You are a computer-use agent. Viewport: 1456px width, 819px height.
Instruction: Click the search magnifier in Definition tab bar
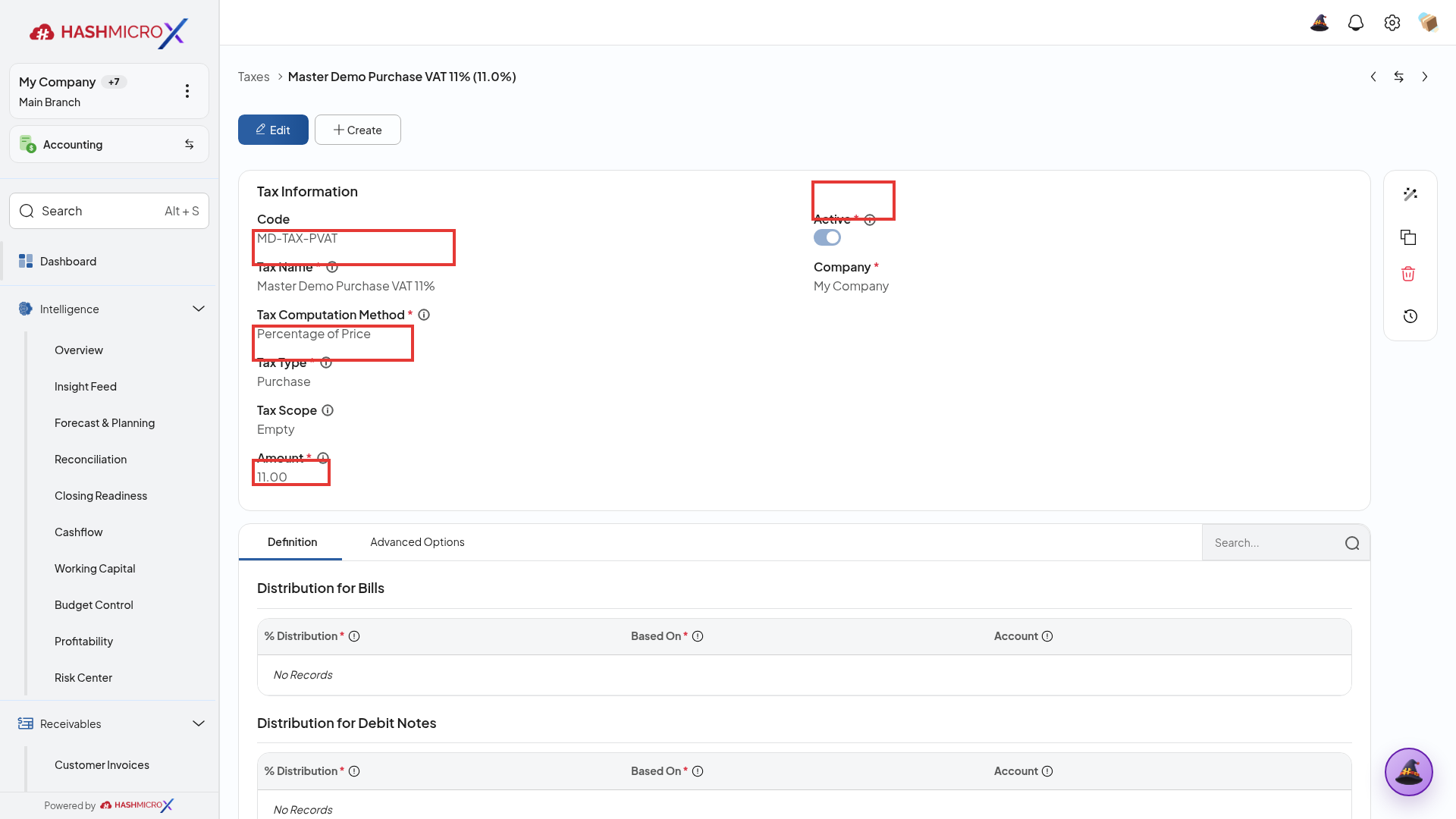tap(1352, 543)
